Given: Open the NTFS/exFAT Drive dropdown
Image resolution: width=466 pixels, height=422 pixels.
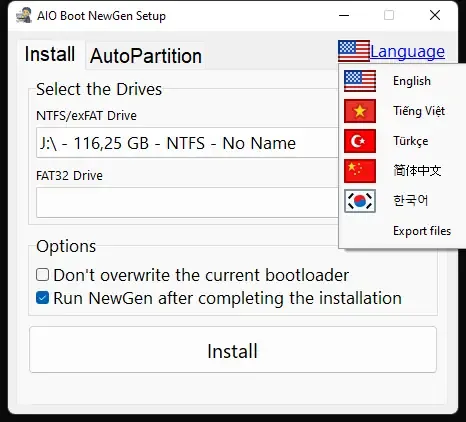Looking at the screenshot, I should [187, 143].
